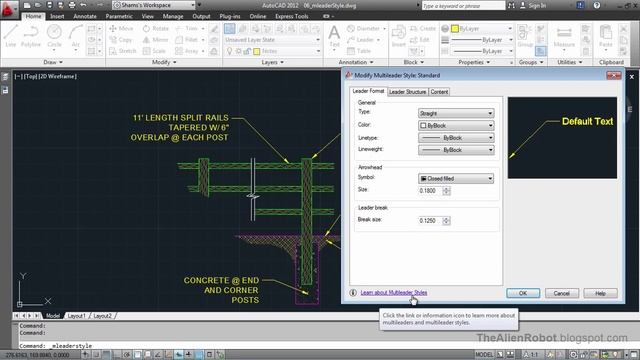This screenshot has width=640, height=360.
Task: Select the Circle draw tool
Action: [54, 36]
